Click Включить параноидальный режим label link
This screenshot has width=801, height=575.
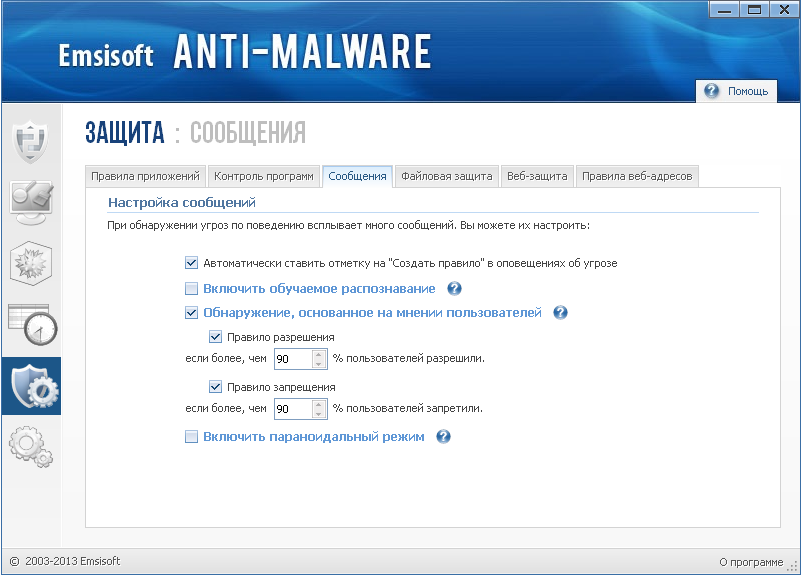[x=314, y=437]
